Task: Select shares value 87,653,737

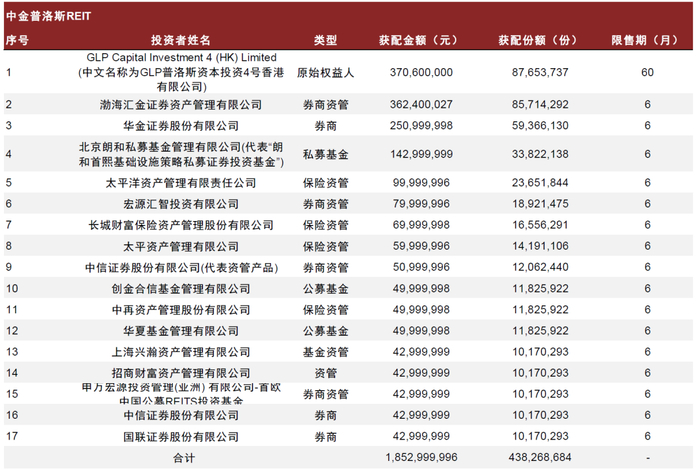Action: coord(540,72)
